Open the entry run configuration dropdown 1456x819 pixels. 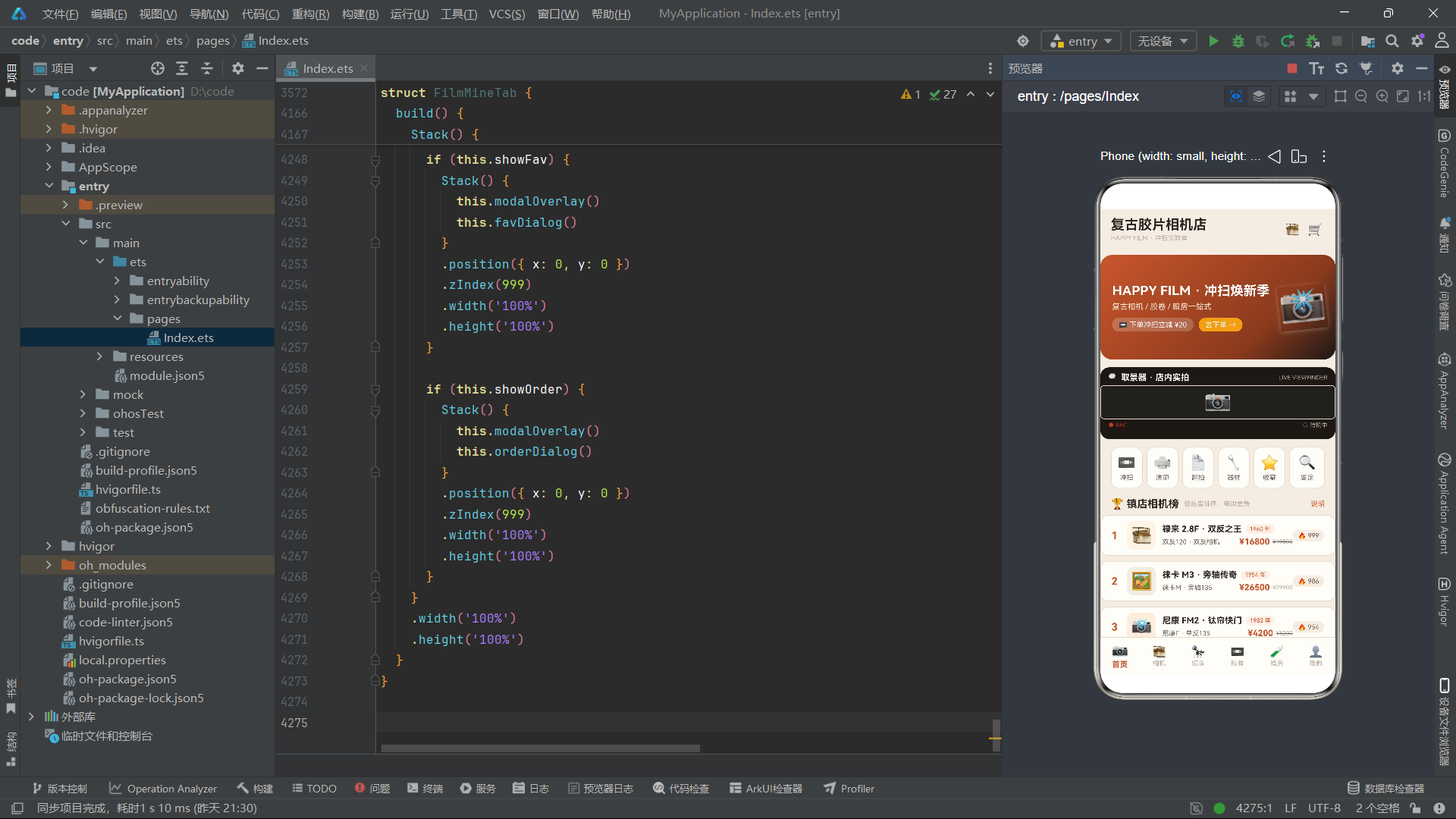tap(1081, 41)
